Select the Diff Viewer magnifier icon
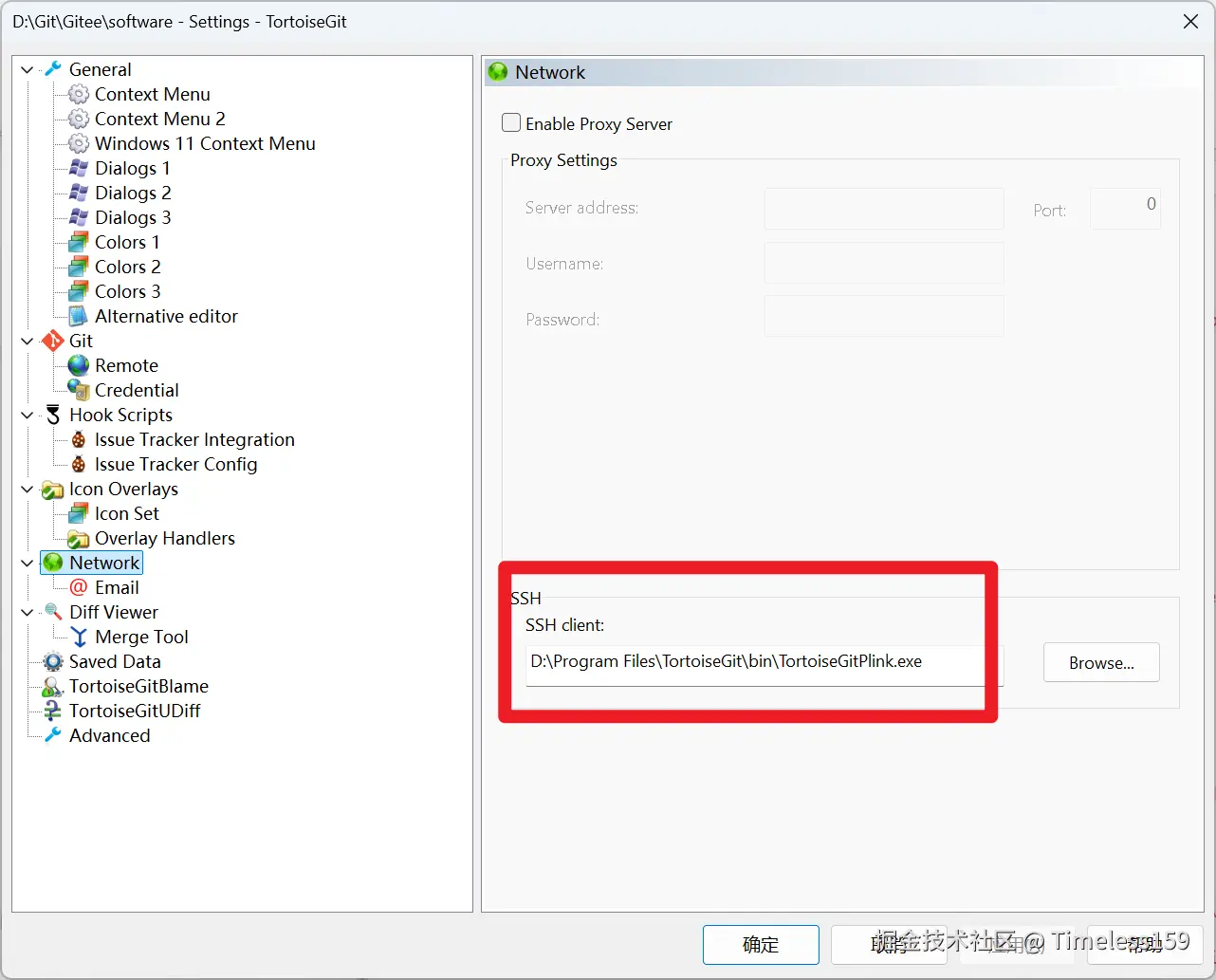Screen dimensions: 1216x980 coord(53,612)
